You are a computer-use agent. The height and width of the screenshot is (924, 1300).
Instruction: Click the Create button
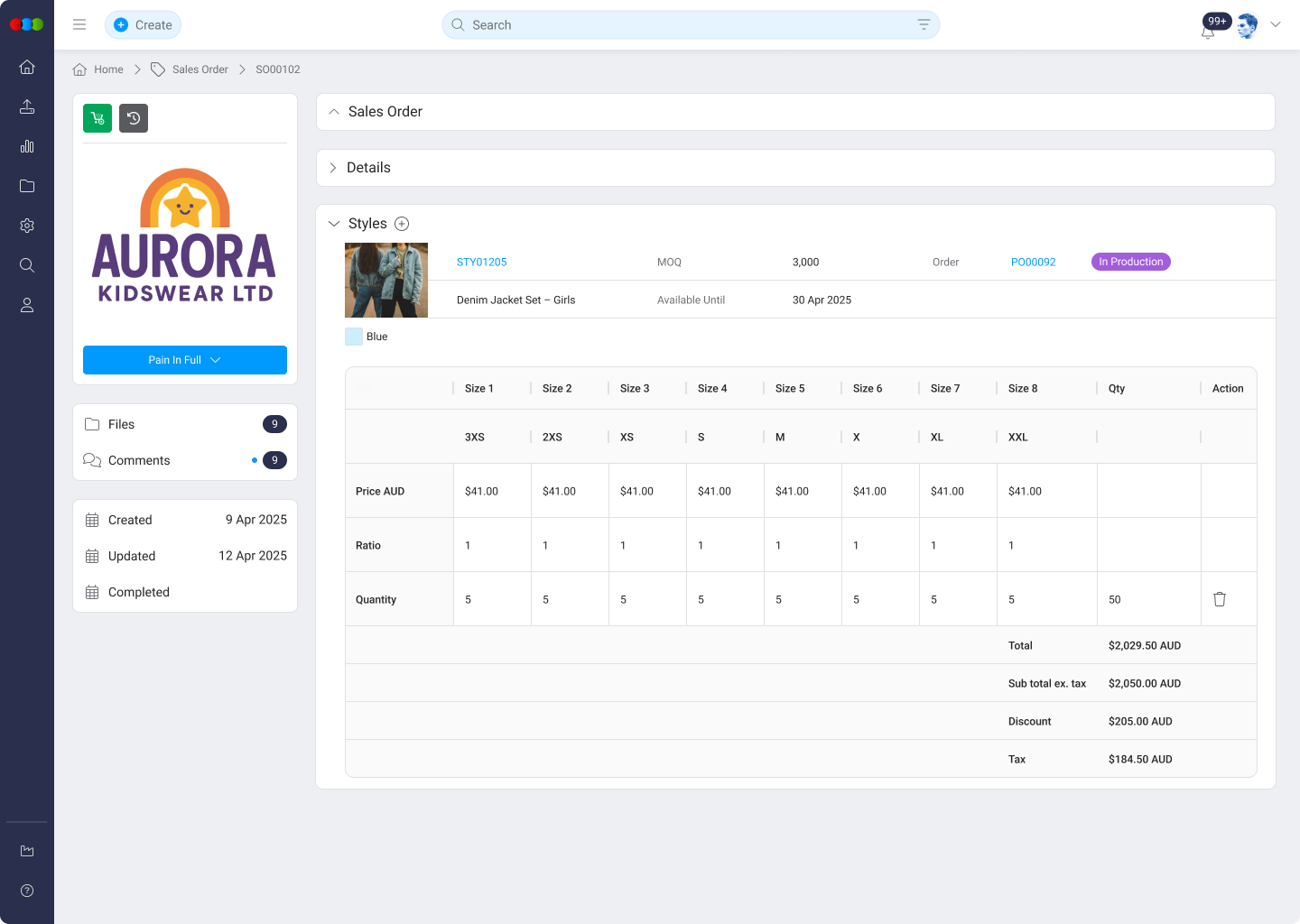(x=143, y=24)
